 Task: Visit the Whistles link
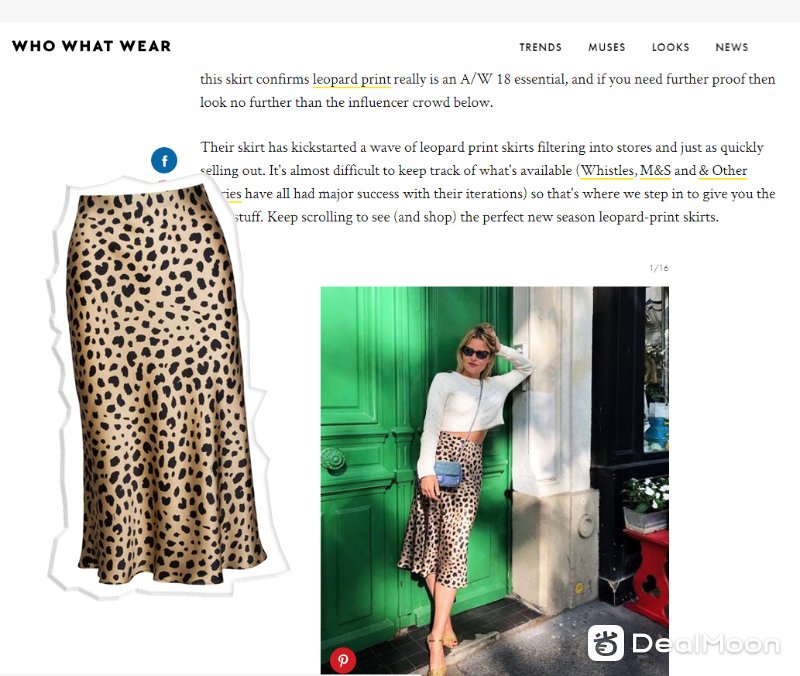(607, 170)
